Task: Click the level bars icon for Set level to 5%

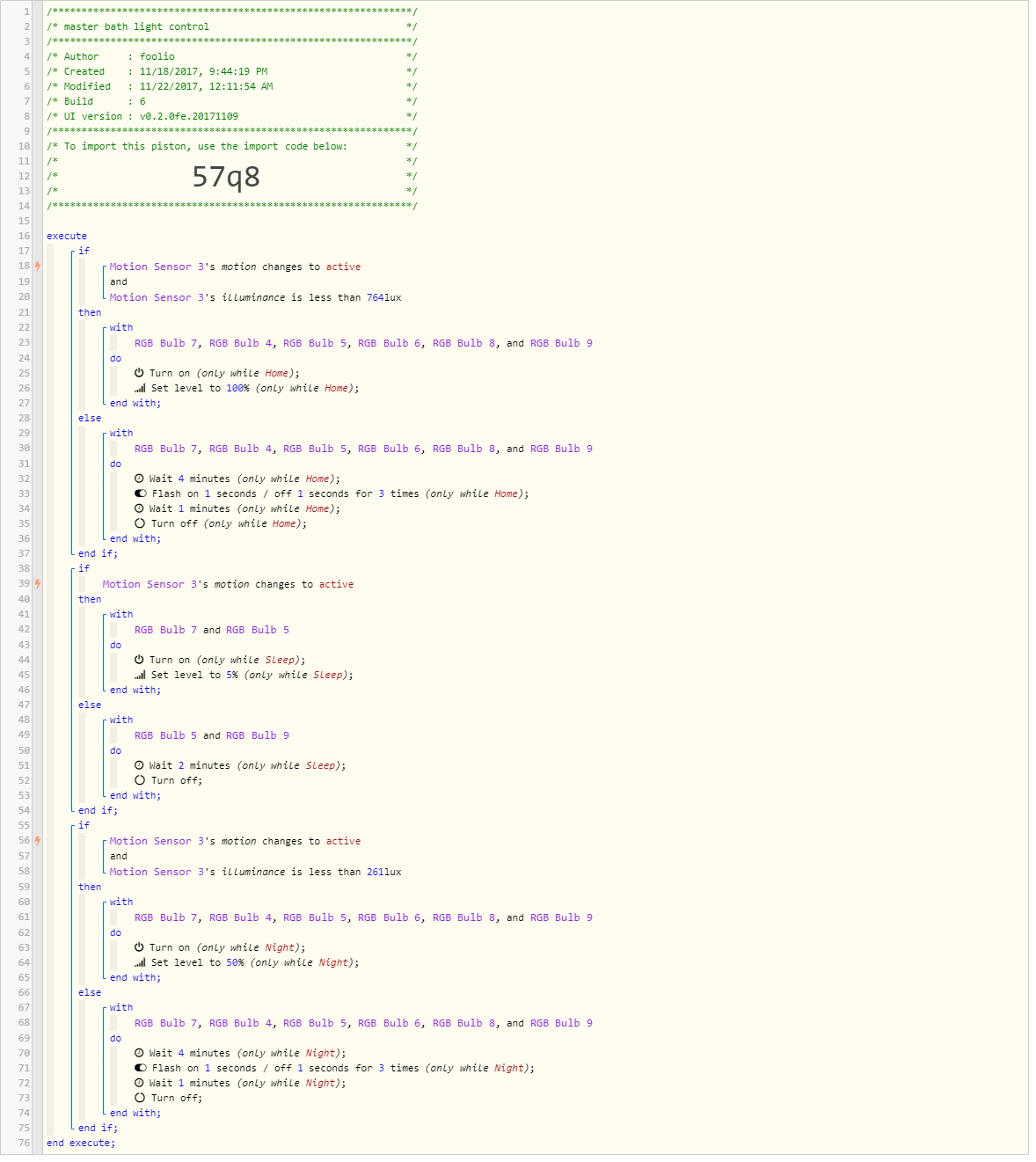Action: (x=140, y=675)
